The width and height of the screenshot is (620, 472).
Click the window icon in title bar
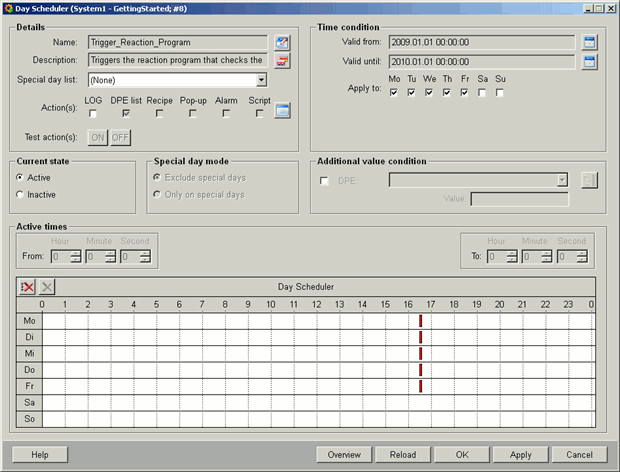click(x=8, y=7)
